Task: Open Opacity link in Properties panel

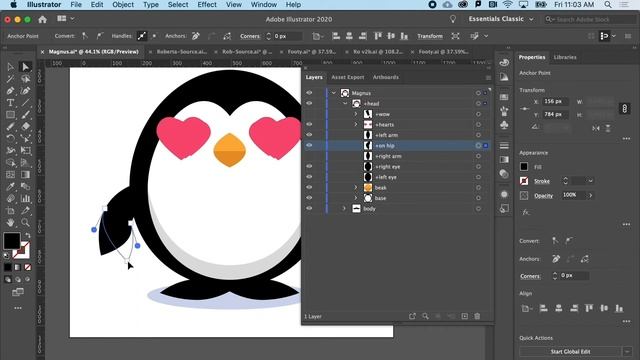Action: tap(543, 196)
